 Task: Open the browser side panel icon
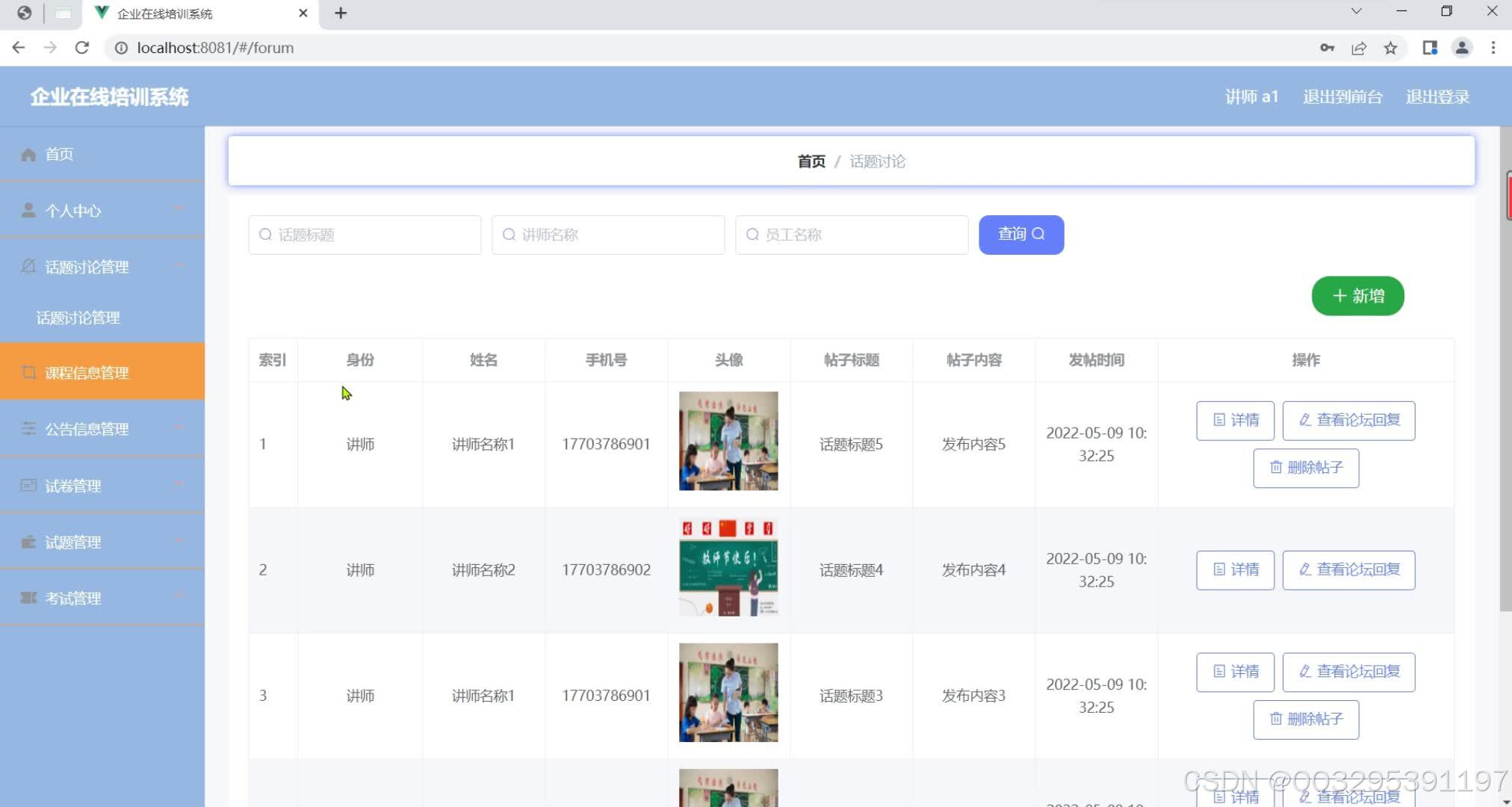pyautogui.click(x=1430, y=48)
